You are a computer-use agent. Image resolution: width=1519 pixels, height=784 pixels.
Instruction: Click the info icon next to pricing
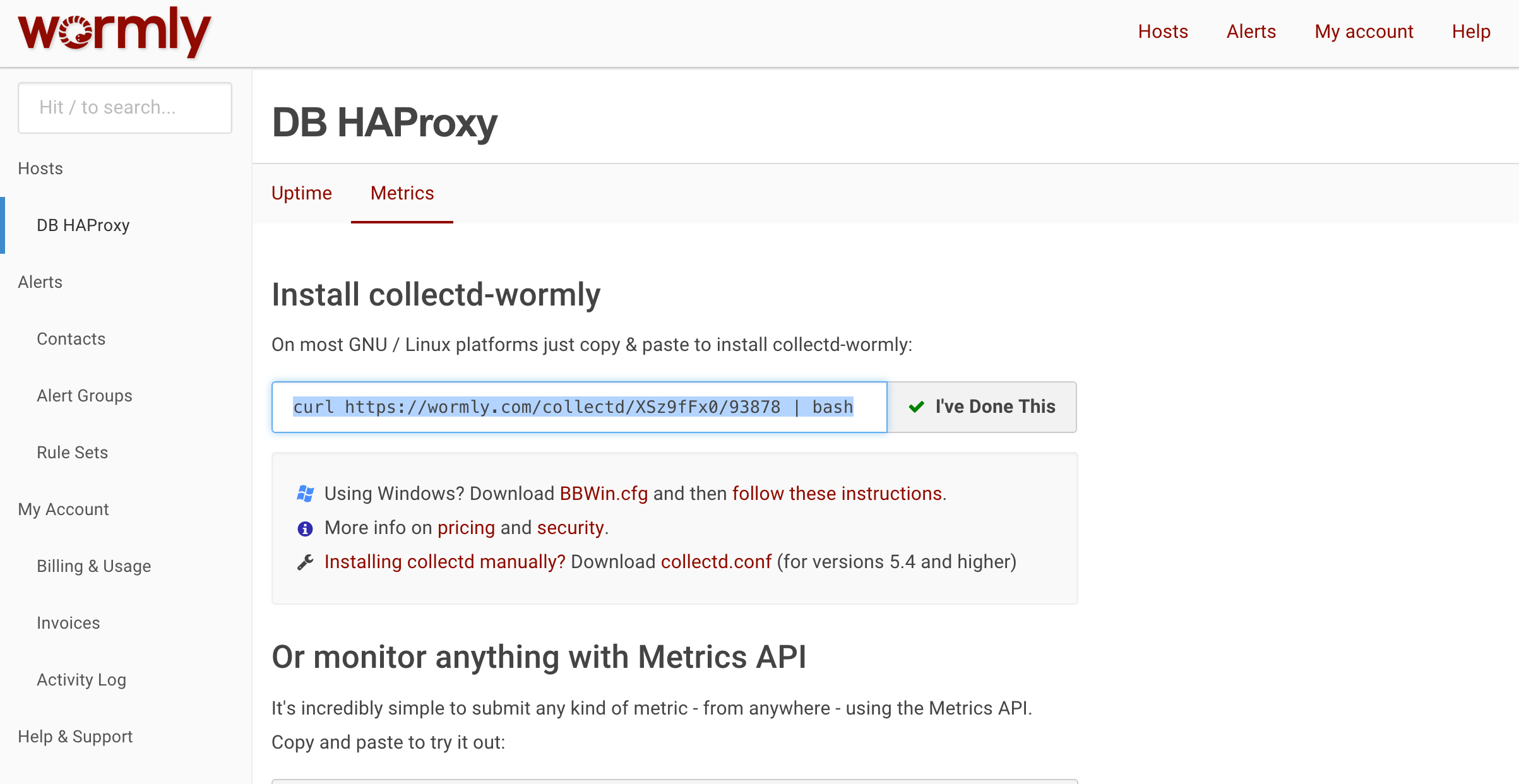[306, 528]
